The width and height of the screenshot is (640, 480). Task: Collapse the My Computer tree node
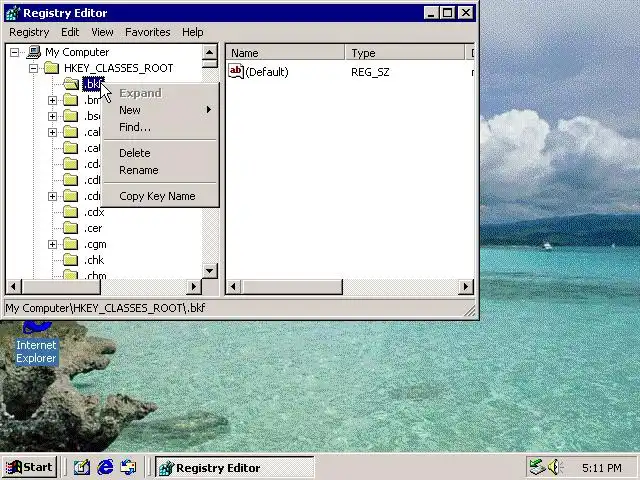click(x=14, y=52)
